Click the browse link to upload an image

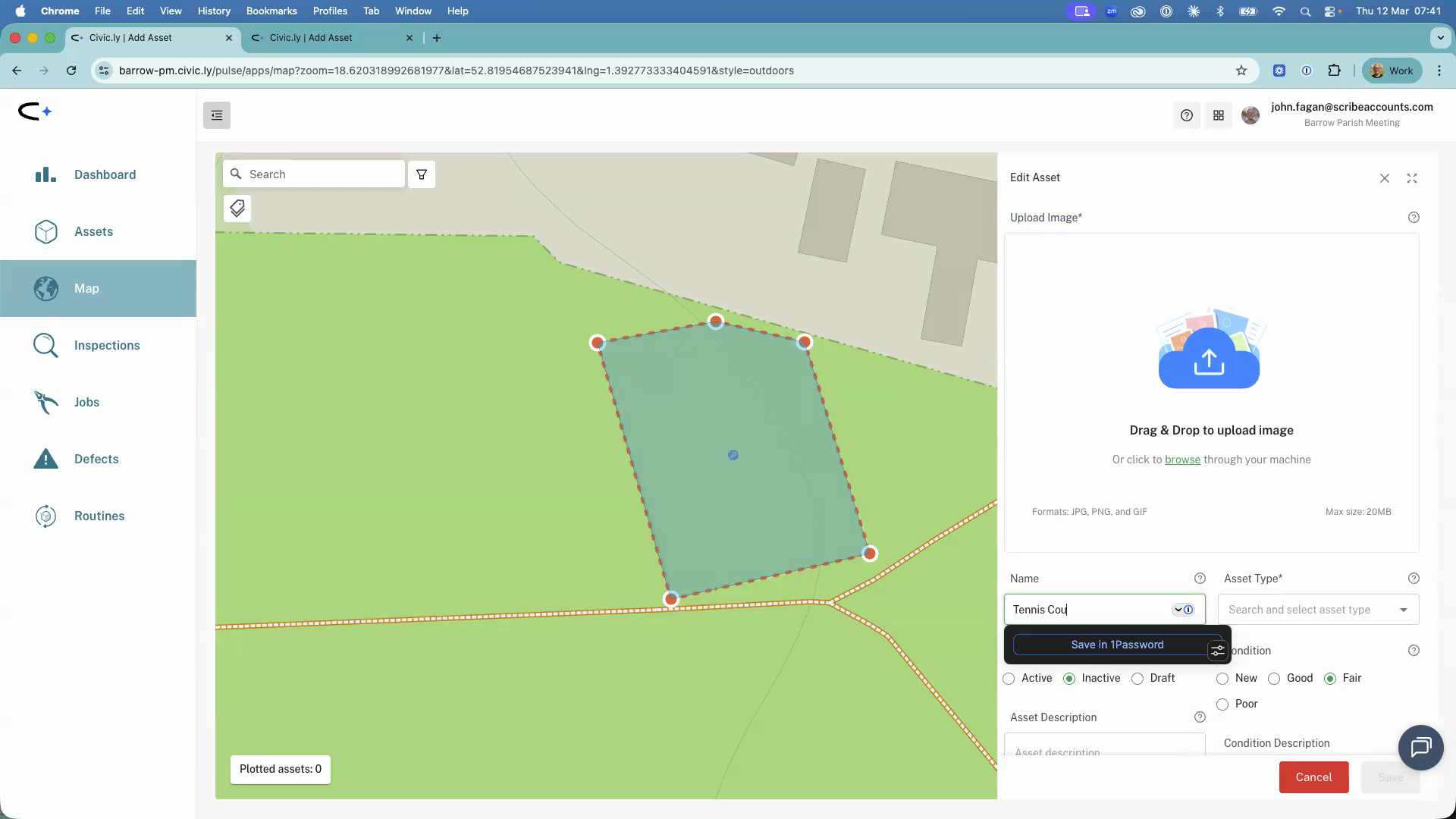click(1183, 460)
